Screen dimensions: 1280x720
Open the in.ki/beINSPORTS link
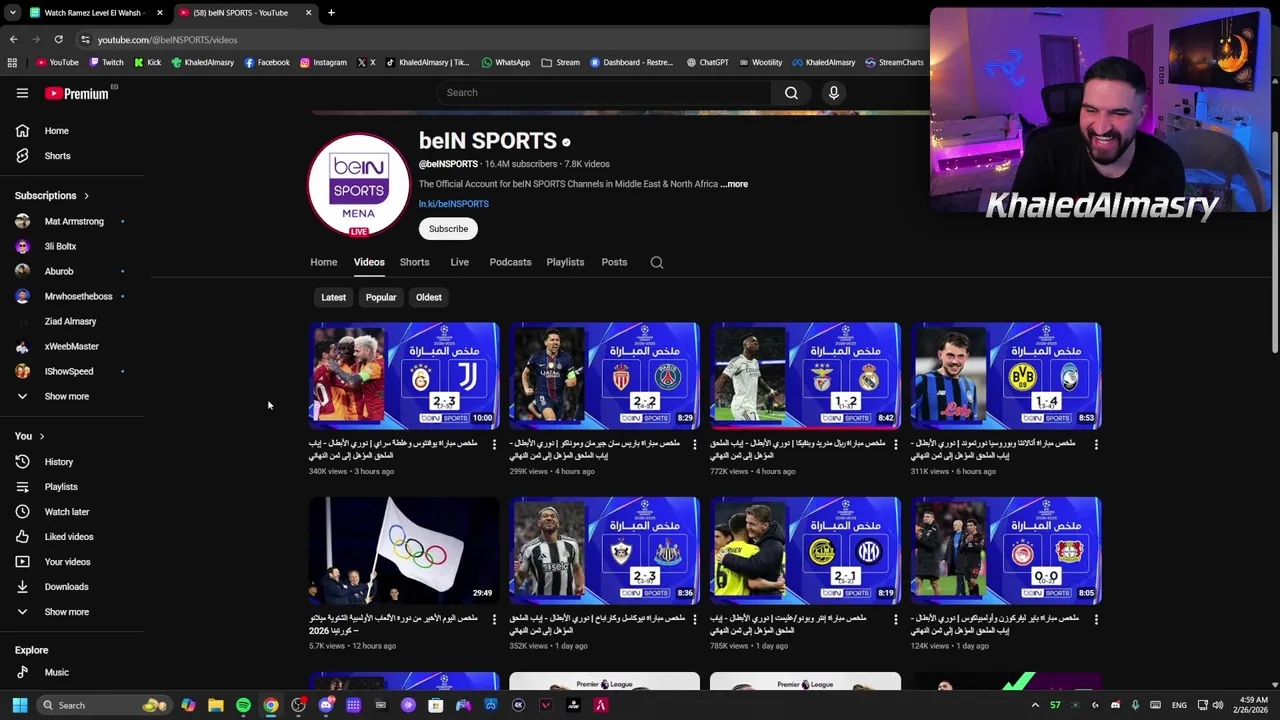pyautogui.click(x=453, y=204)
